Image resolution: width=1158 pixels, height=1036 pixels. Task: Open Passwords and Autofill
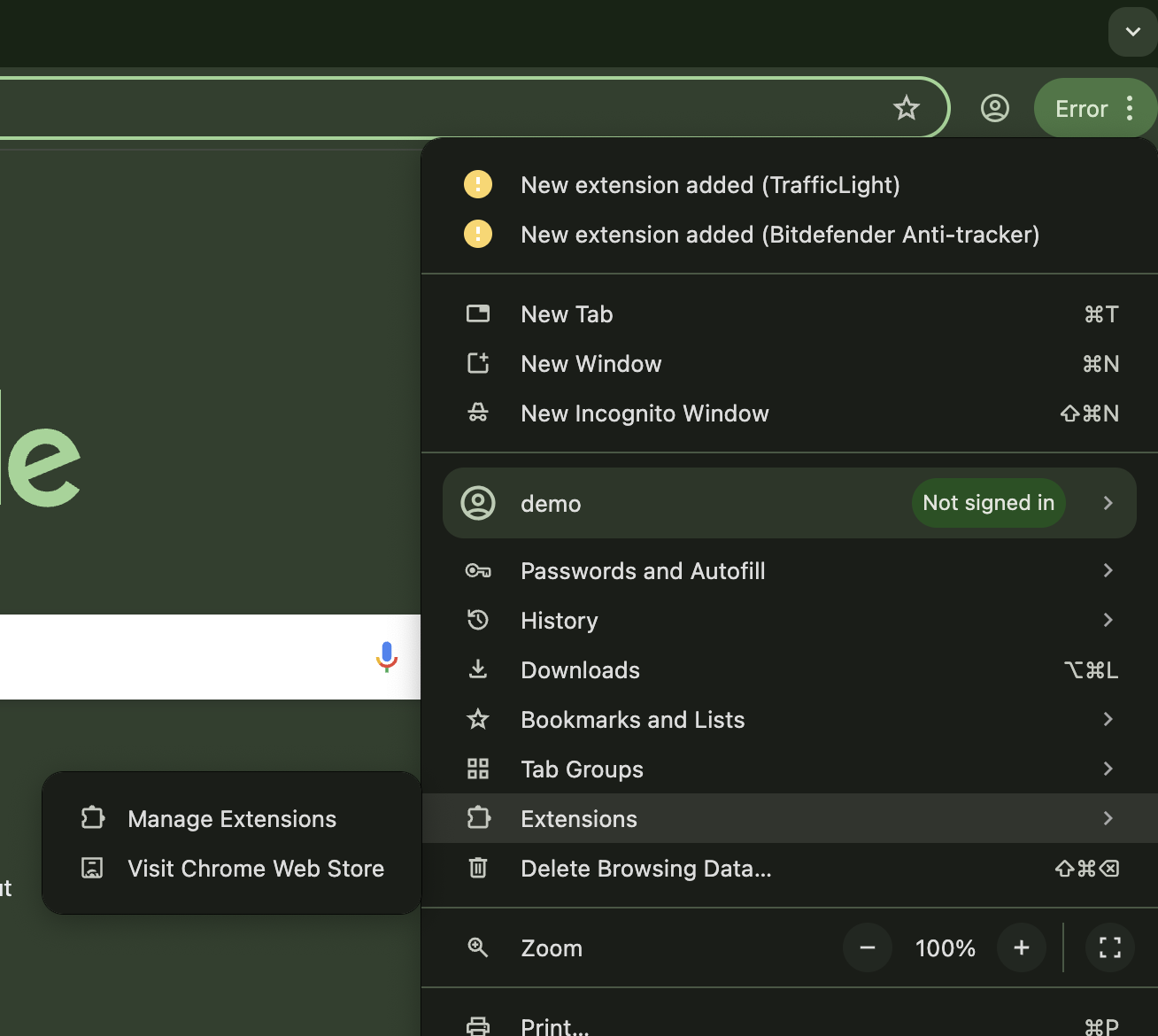pos(790,571)
